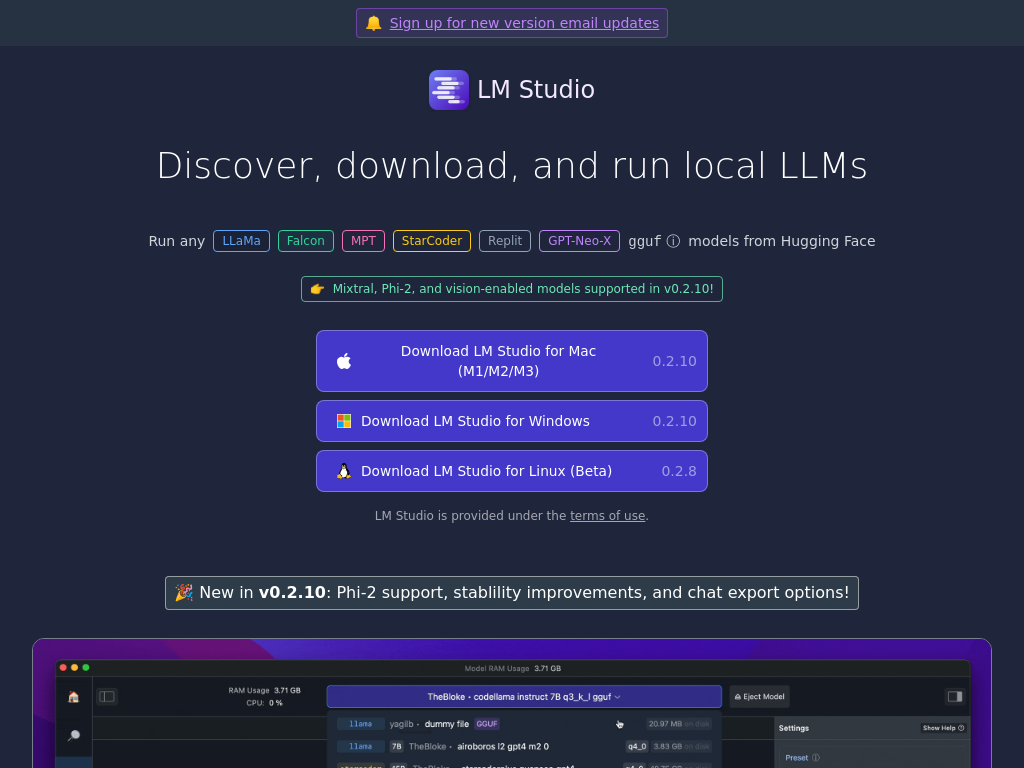Click the info icon next to Preset

click(x=816, y=758)
